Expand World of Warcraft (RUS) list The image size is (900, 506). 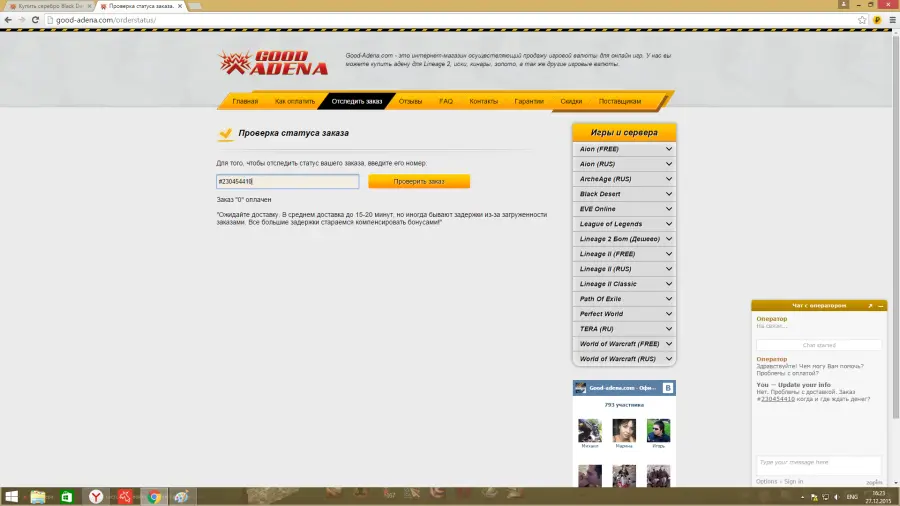click(x=624, y=359)
